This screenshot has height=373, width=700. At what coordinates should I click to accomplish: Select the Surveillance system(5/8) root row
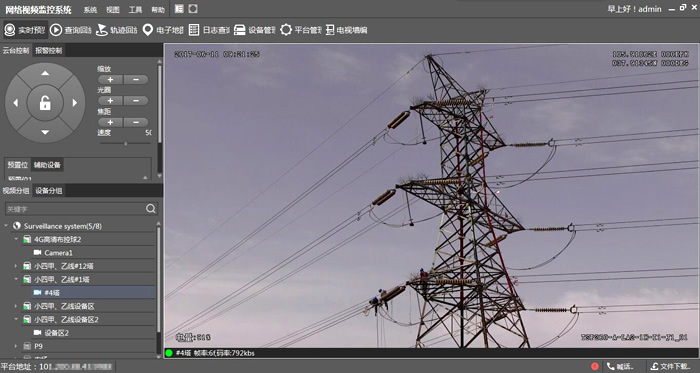[x=62, y=226]
